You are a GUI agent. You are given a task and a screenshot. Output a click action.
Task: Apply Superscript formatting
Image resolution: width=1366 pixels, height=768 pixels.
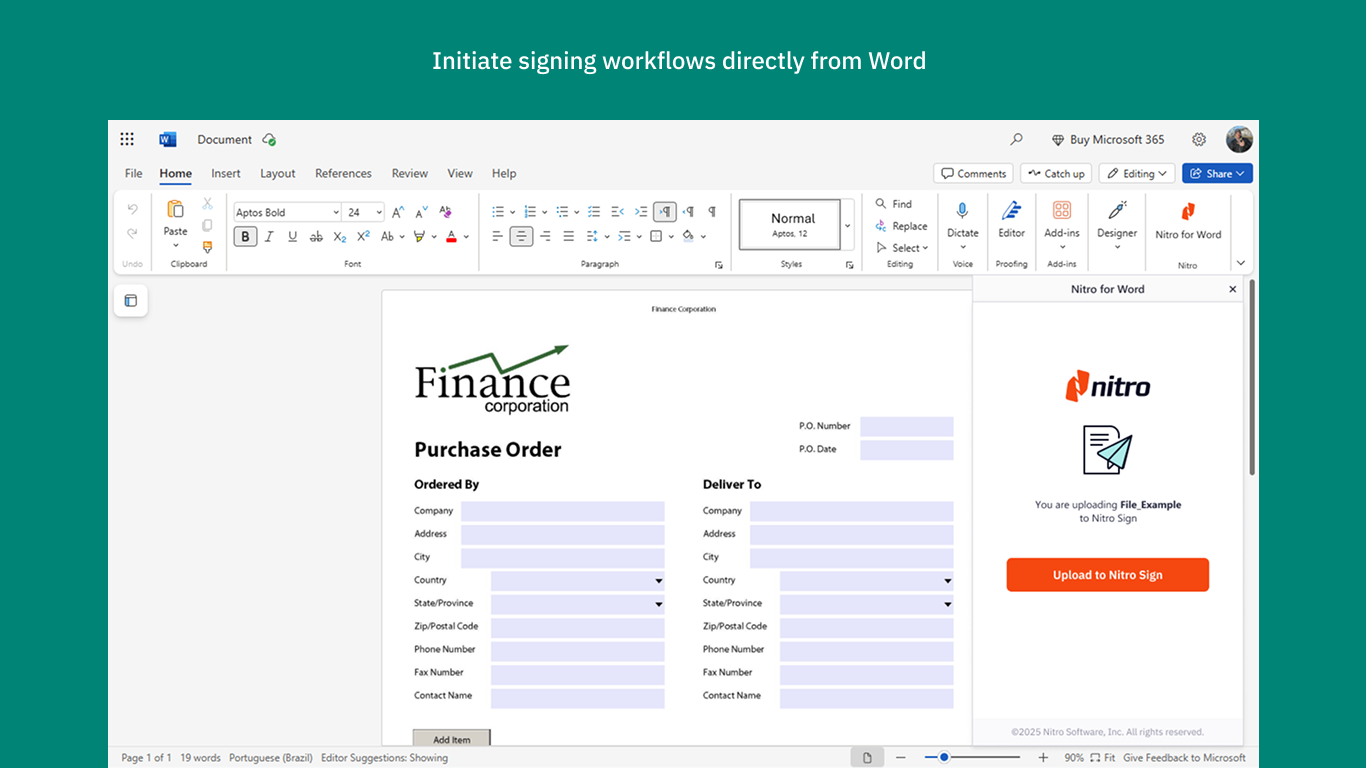[363, 237]
